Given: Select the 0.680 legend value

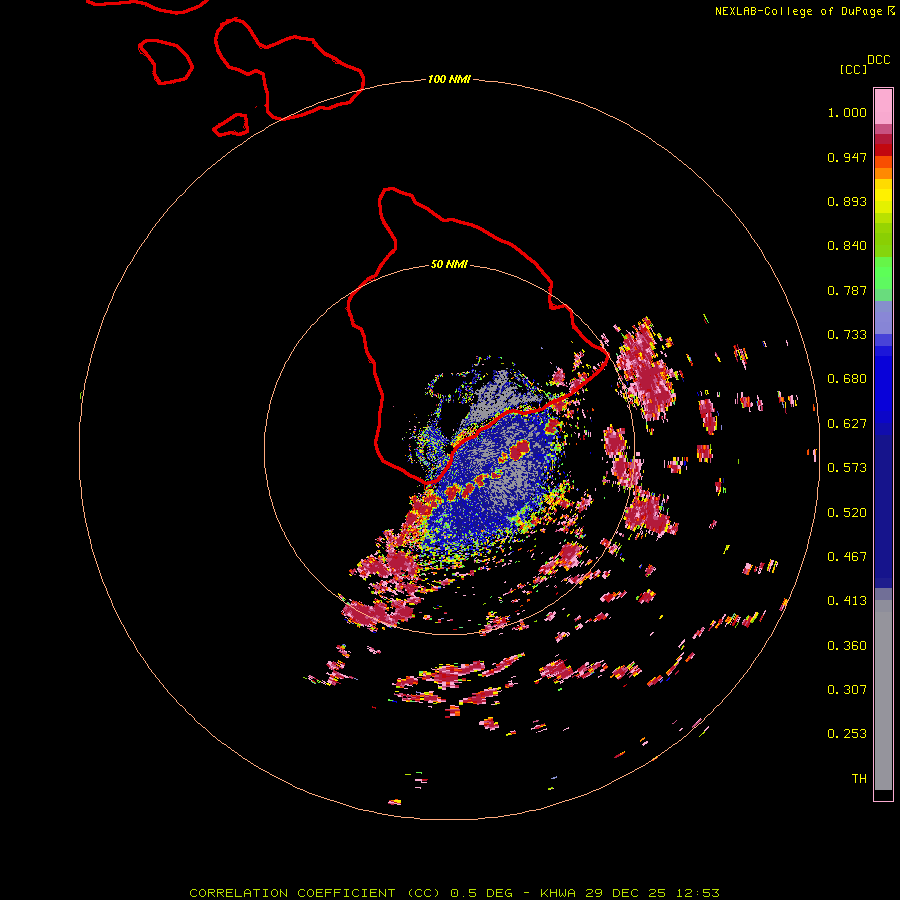Looking at the screenshot, I should (x=847, y=379).
